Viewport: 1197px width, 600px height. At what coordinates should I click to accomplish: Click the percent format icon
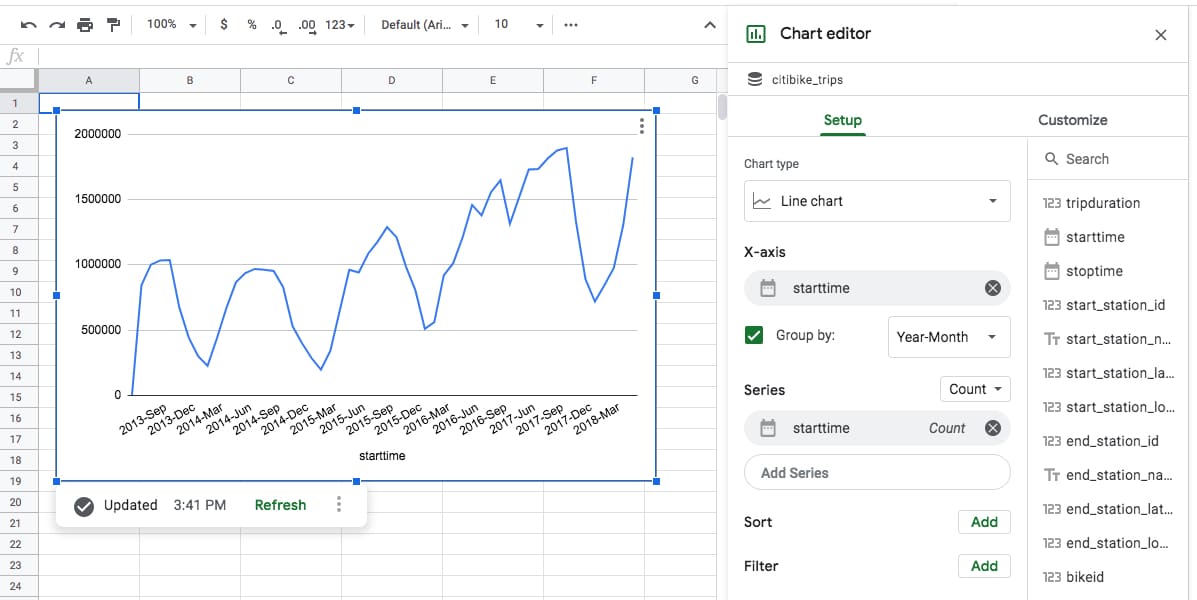point(252,24)
